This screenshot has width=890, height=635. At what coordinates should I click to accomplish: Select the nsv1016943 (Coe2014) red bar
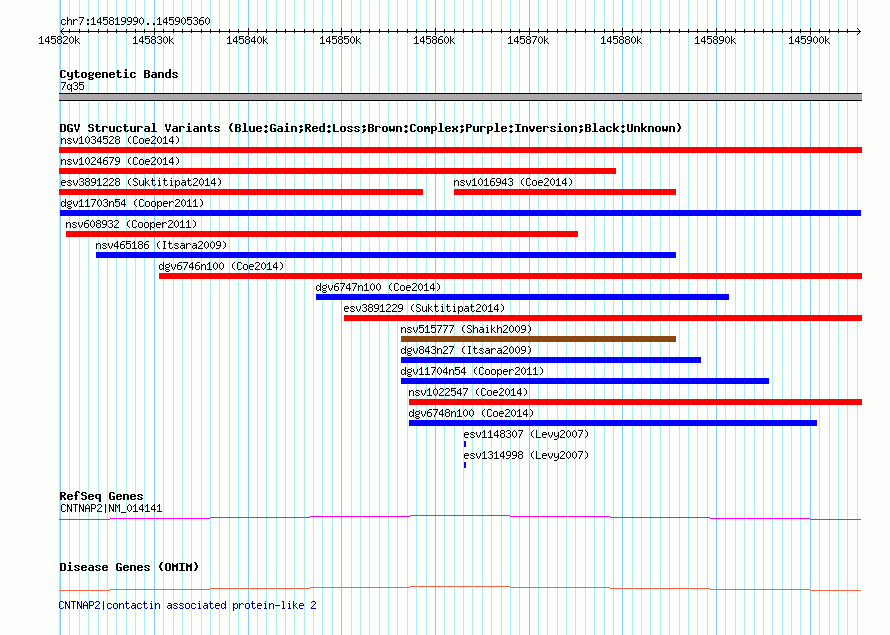565,192
